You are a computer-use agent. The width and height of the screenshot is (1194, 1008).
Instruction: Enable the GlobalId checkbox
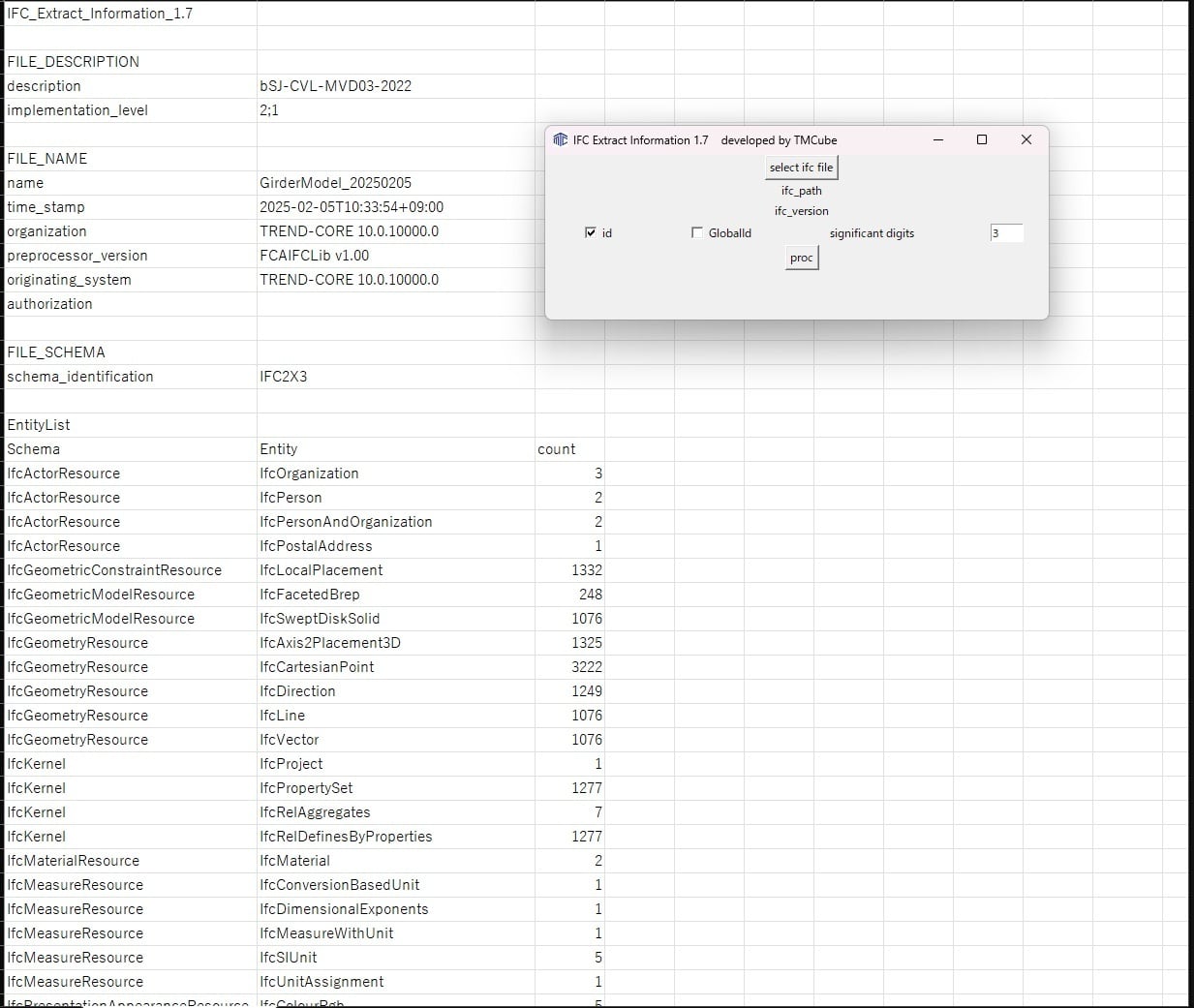tap(697, 232)
